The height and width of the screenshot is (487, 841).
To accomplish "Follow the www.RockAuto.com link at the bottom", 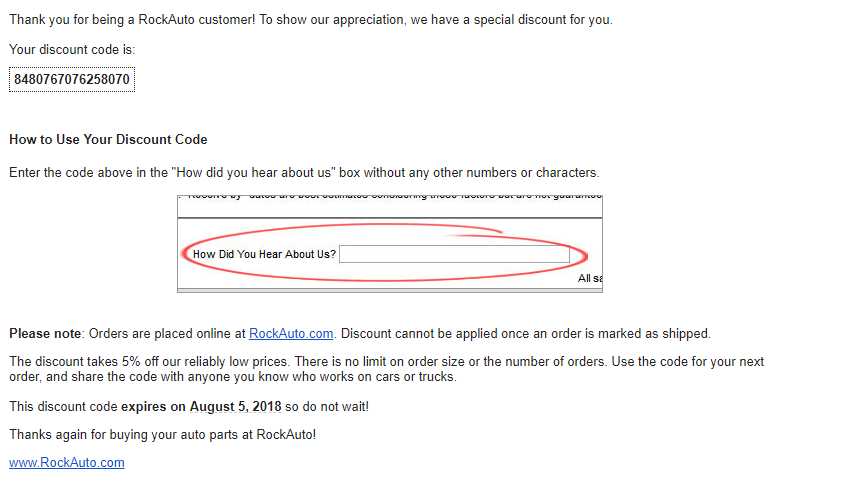I will pyautogui.click(x=67, y=462).
